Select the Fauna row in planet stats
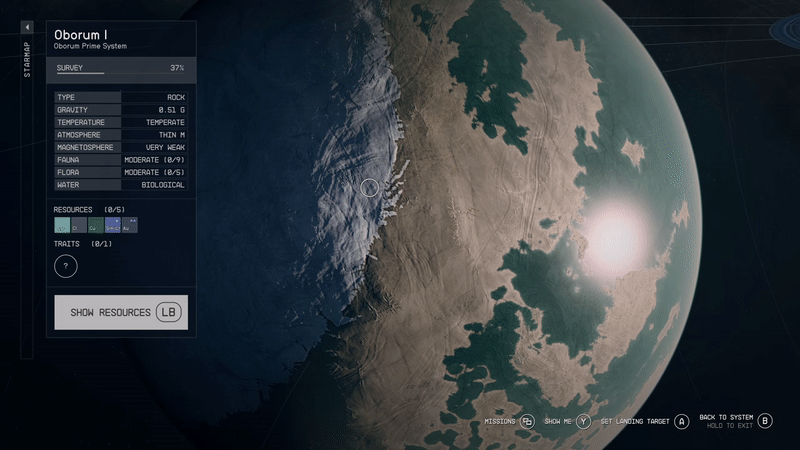This screenshot has height=450, width=800. (121, 159)
